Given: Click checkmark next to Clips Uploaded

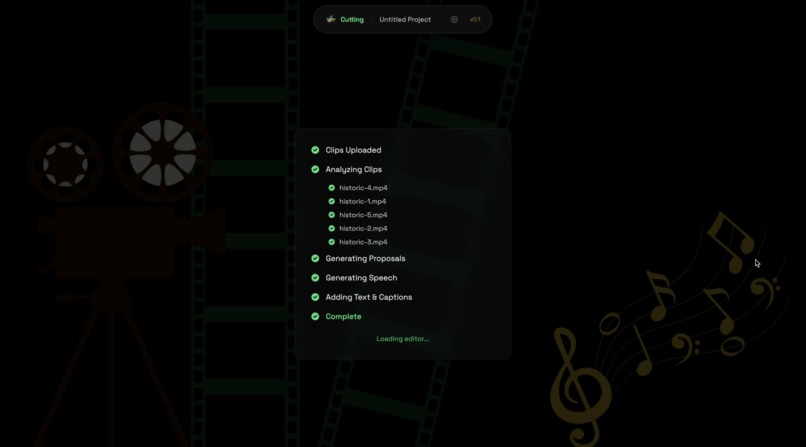Looking at the screenshot, I should [x=315, y=150].
